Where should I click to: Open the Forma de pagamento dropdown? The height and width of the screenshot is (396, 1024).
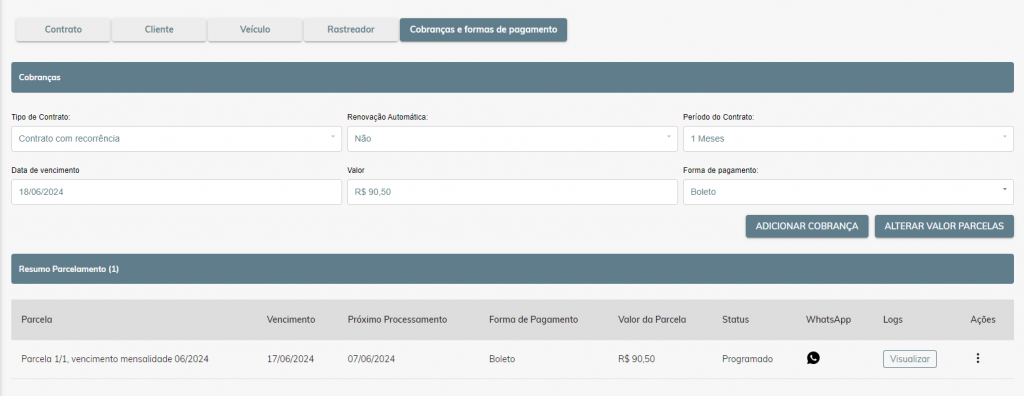848,191
